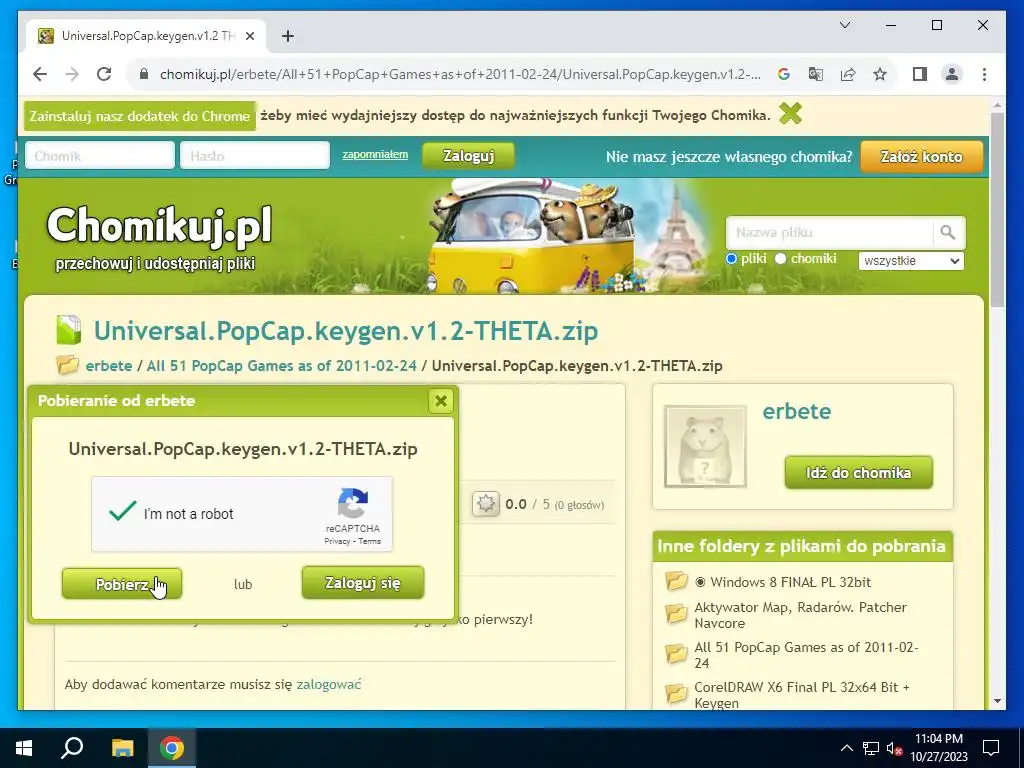Click the Hasło password field
The image size is (1024, 768).
(255, 155)
